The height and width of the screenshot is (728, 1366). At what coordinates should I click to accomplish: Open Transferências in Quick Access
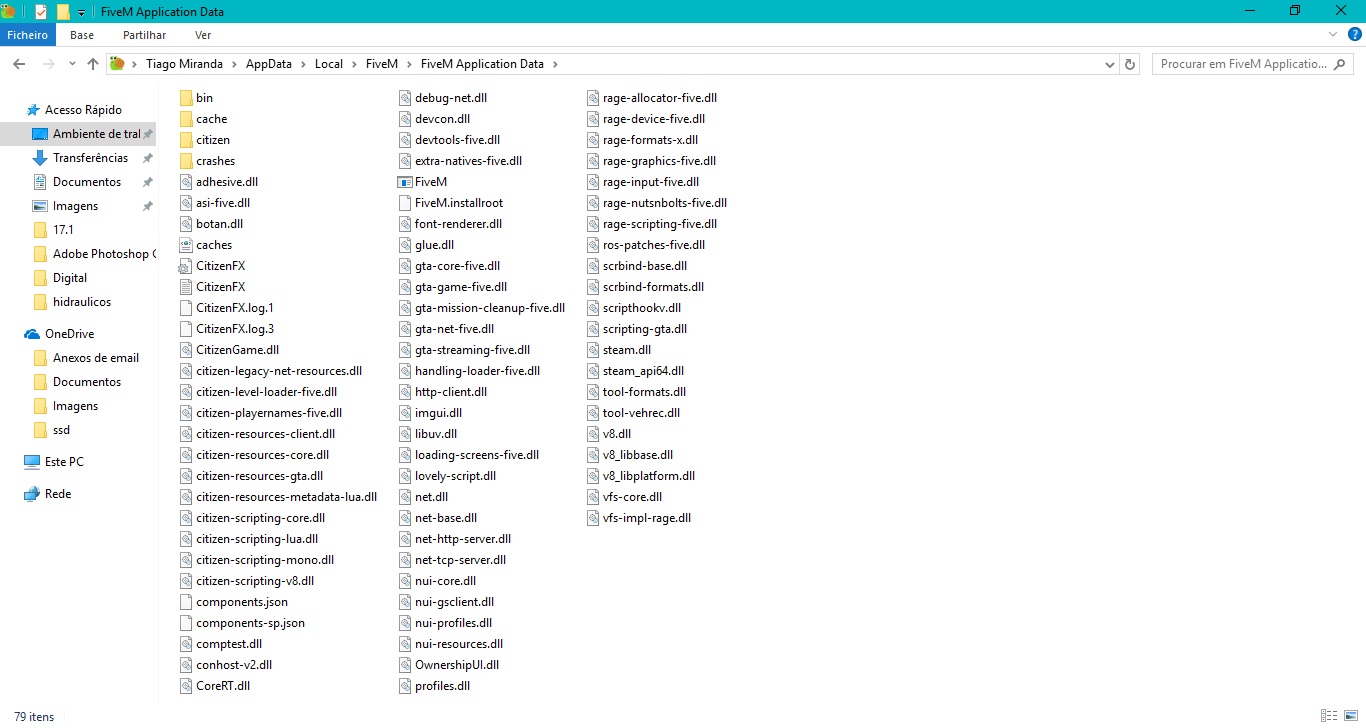pos(90,158)
